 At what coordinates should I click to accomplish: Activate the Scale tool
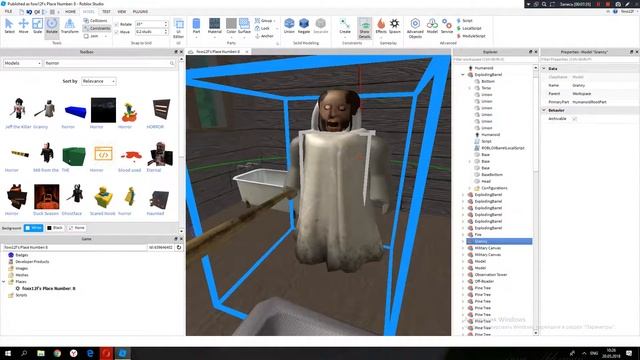[x=38, y=26]
